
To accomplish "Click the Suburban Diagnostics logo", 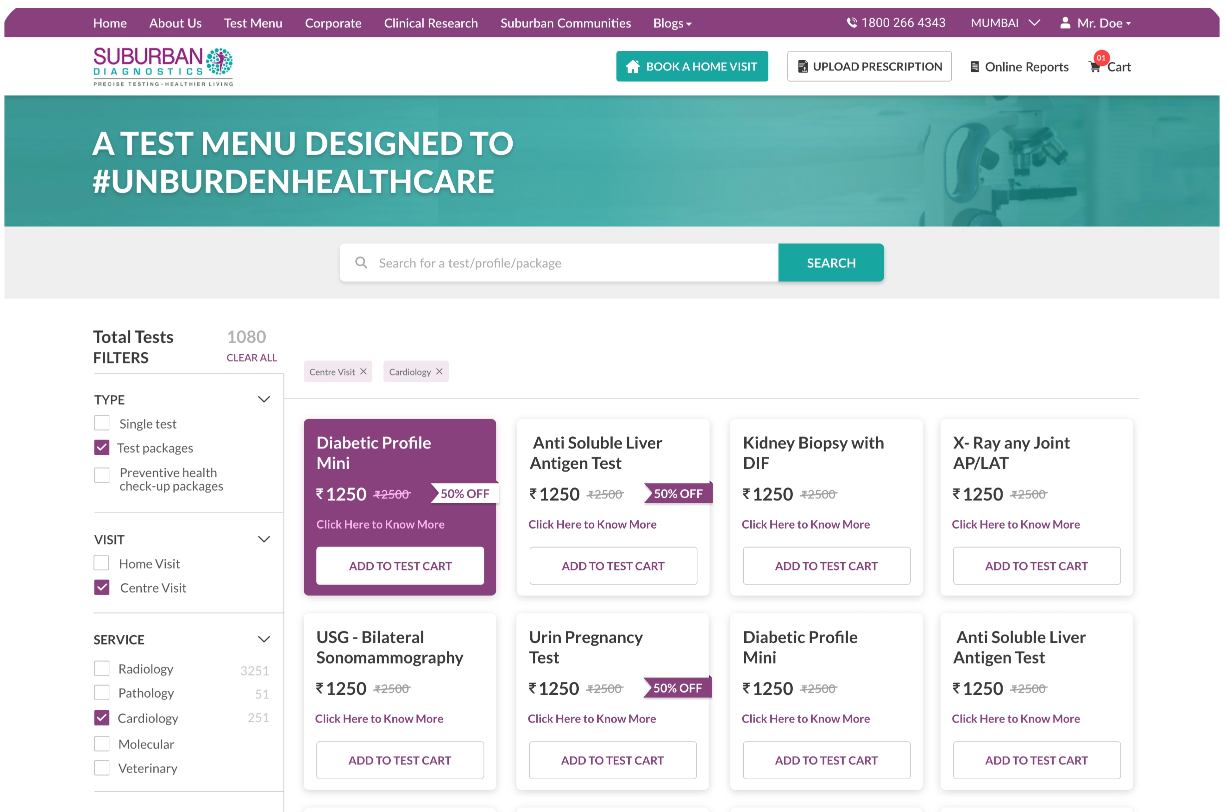I will pyautogui.click(x=163, y=66).
